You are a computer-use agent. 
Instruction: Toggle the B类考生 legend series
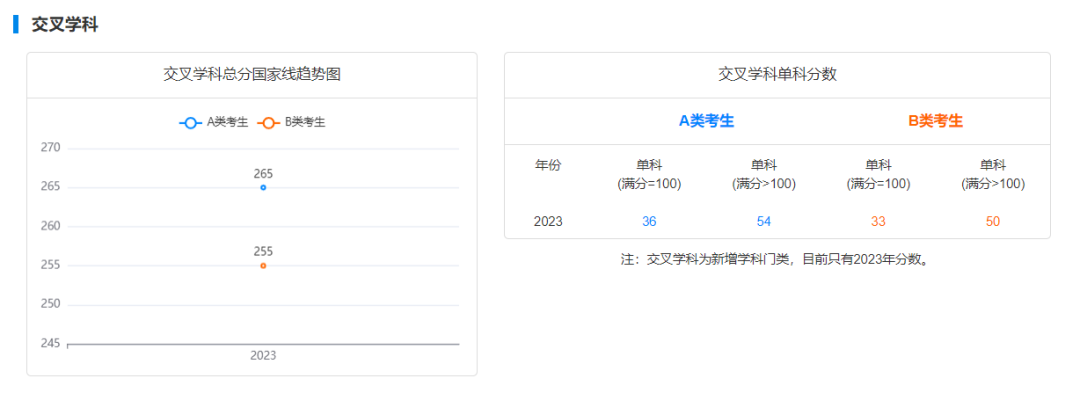point(291,123)
